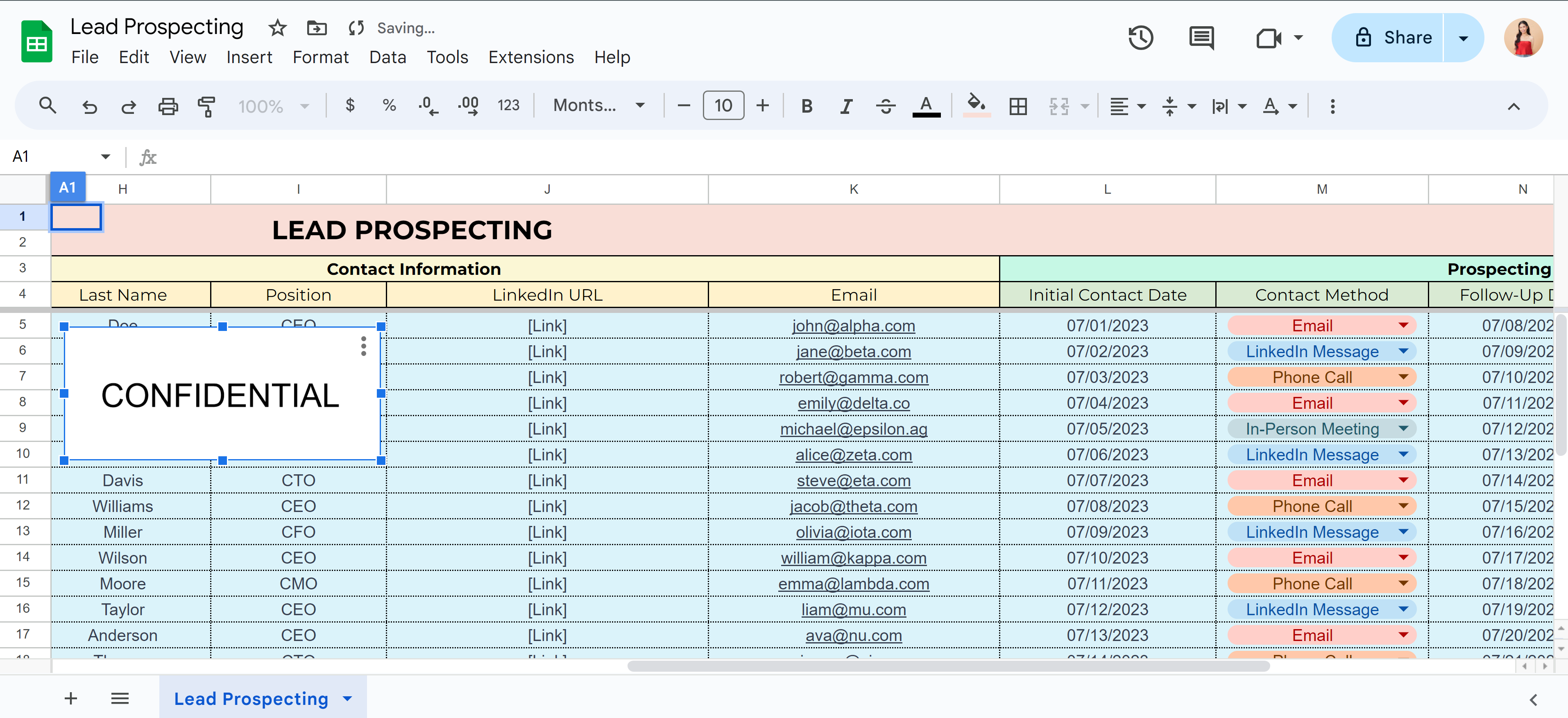Click the font size input field

point(723,106)
